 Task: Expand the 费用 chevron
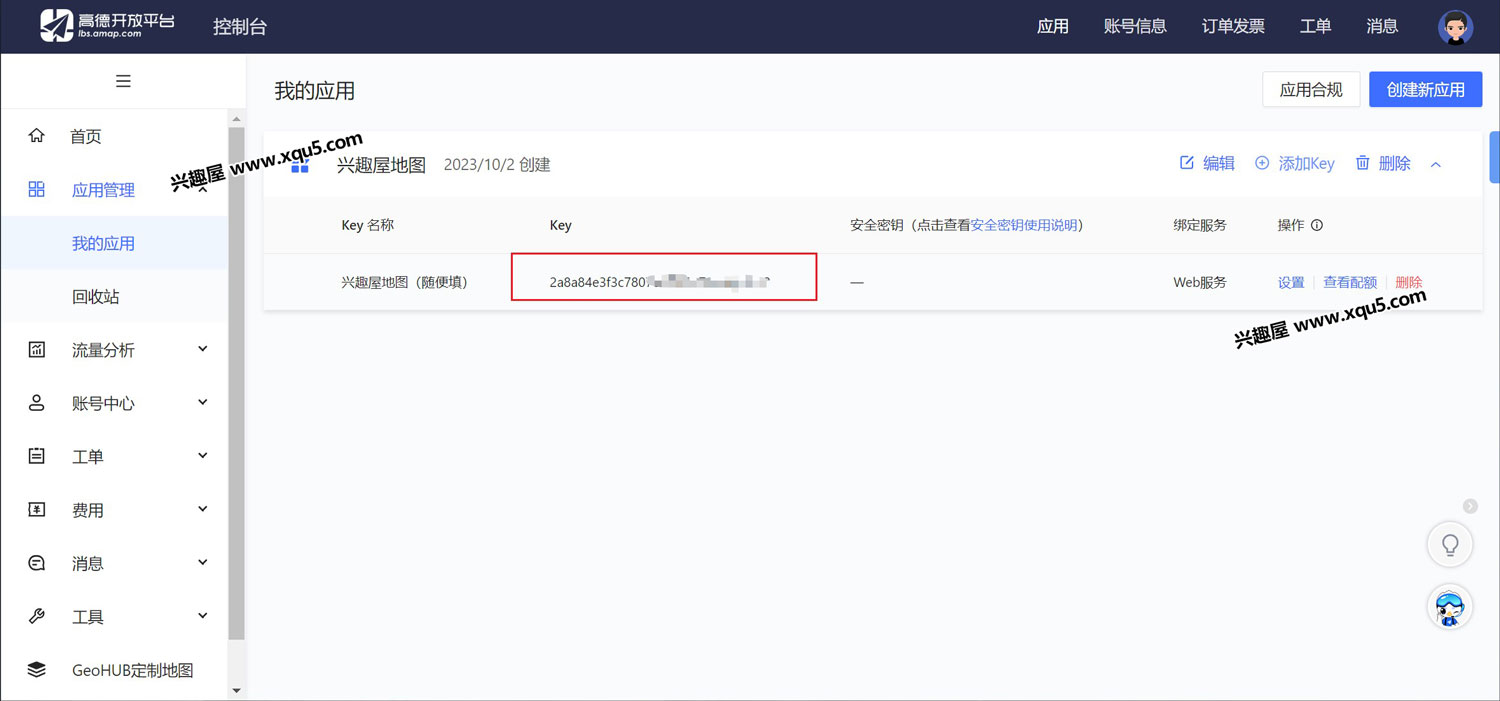203,509
